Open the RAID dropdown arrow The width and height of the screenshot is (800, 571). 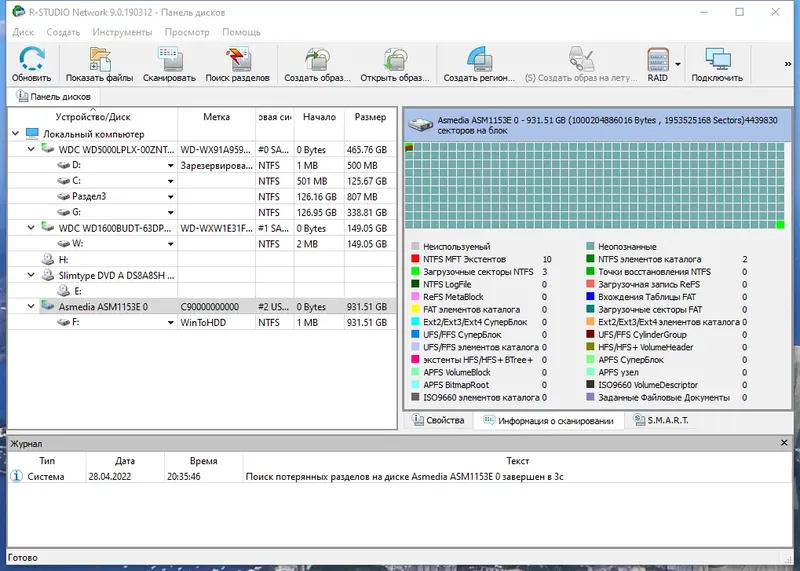(678, 64)
